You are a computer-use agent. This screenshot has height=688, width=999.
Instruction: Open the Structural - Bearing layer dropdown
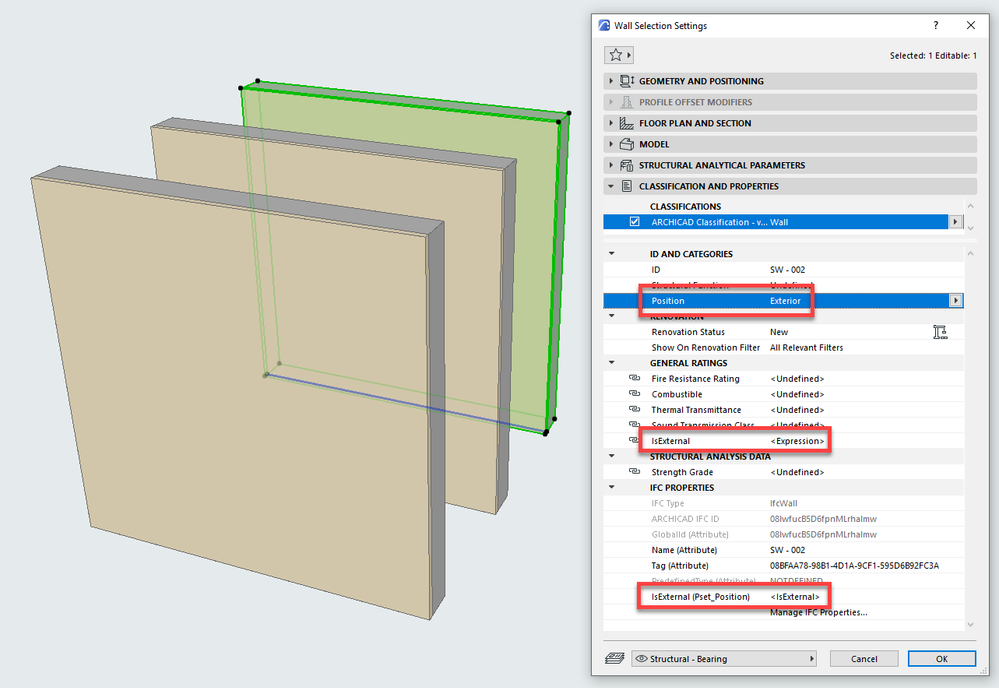[724, 659]
